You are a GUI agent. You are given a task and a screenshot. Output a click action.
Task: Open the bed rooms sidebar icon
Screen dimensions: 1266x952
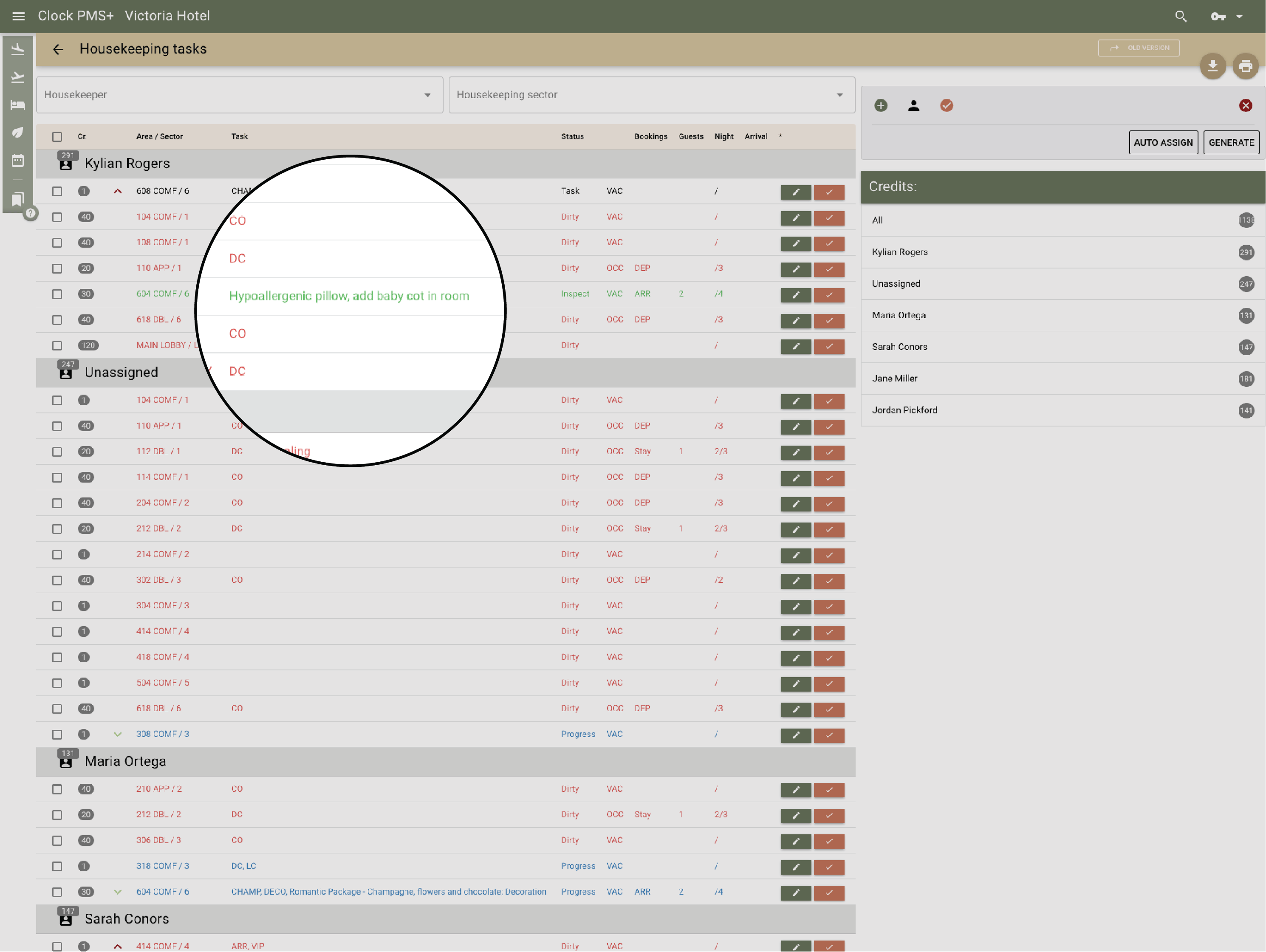click(x=18, y=105)
